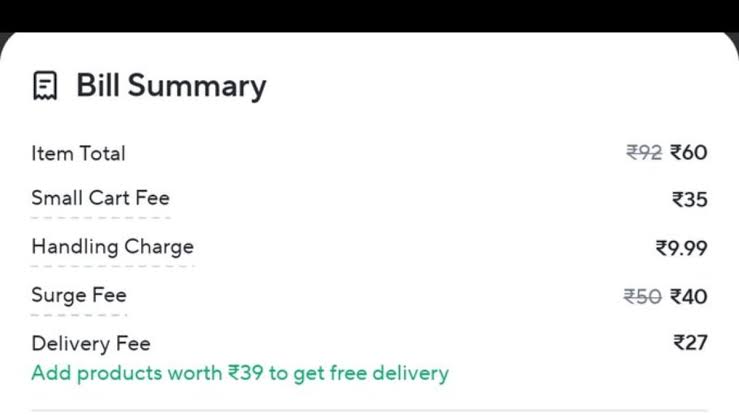Click the ₹40 discounted surge fee
Image resolution: width=739 pixels, height=415 pixels.
click(689, 296)
